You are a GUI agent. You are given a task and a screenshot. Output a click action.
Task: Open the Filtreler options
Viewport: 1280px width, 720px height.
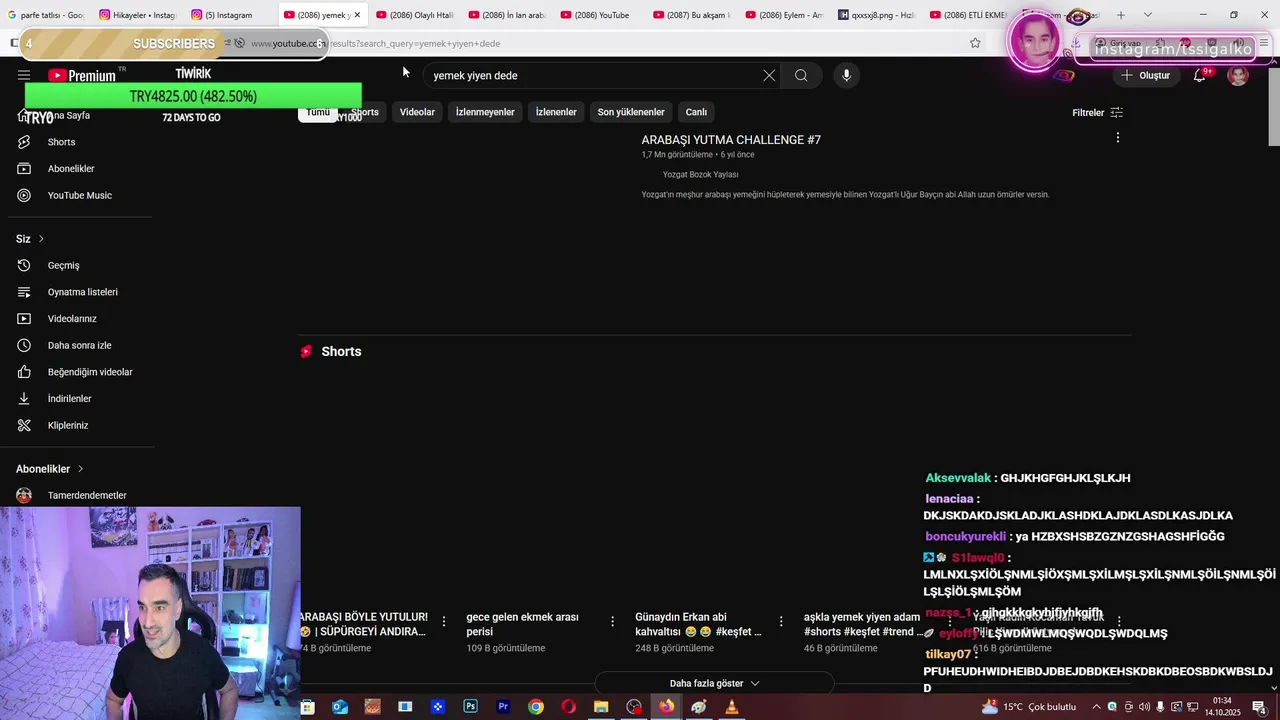[1097, 113]
